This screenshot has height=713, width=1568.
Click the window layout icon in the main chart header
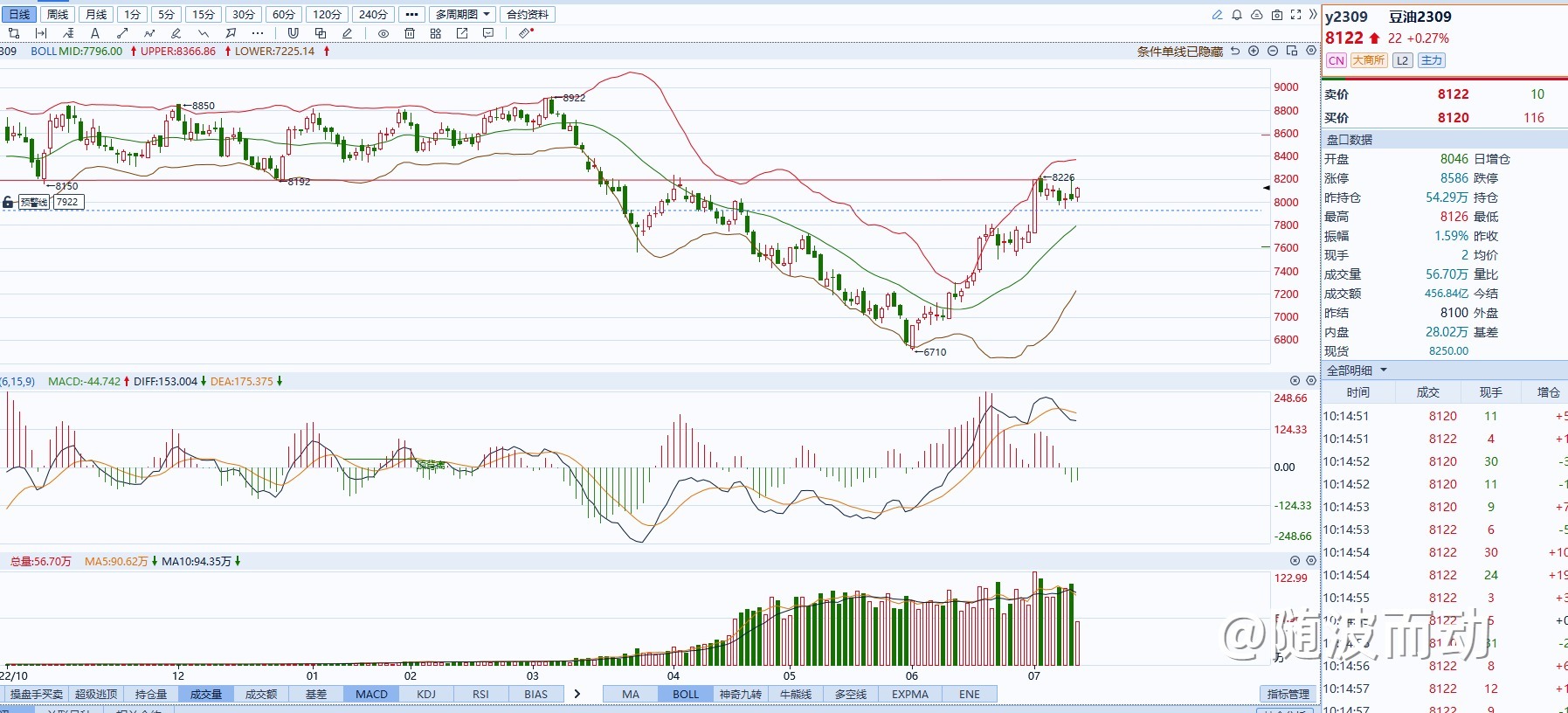(x=1292, y=51)
